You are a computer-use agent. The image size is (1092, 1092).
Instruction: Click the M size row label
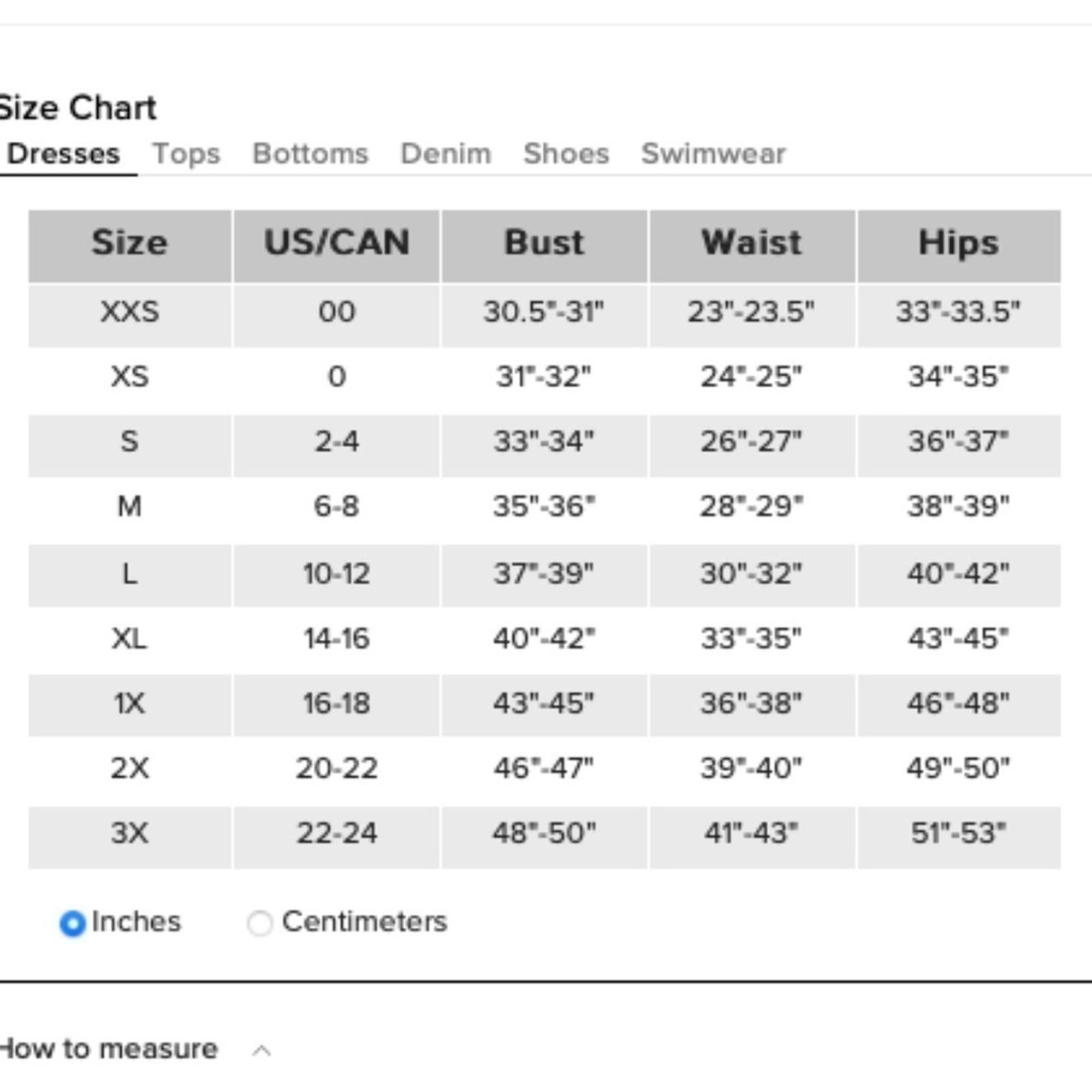point(130,506)
